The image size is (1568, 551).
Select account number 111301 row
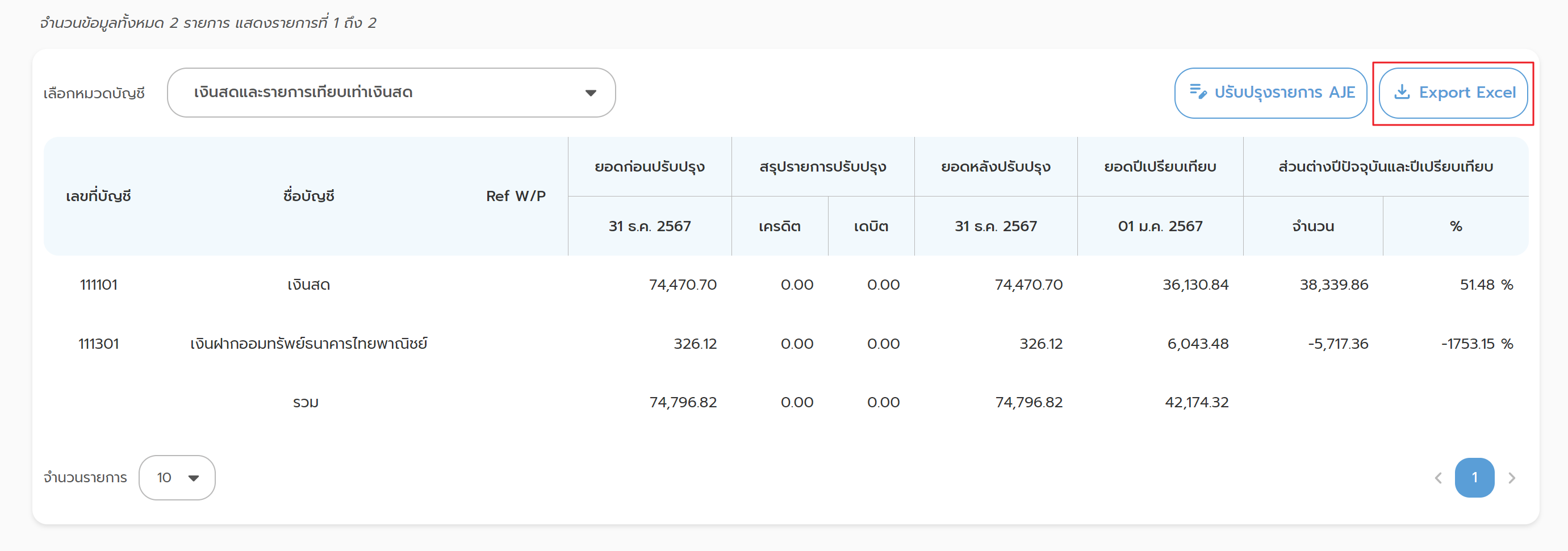click(x=99, y=344)
